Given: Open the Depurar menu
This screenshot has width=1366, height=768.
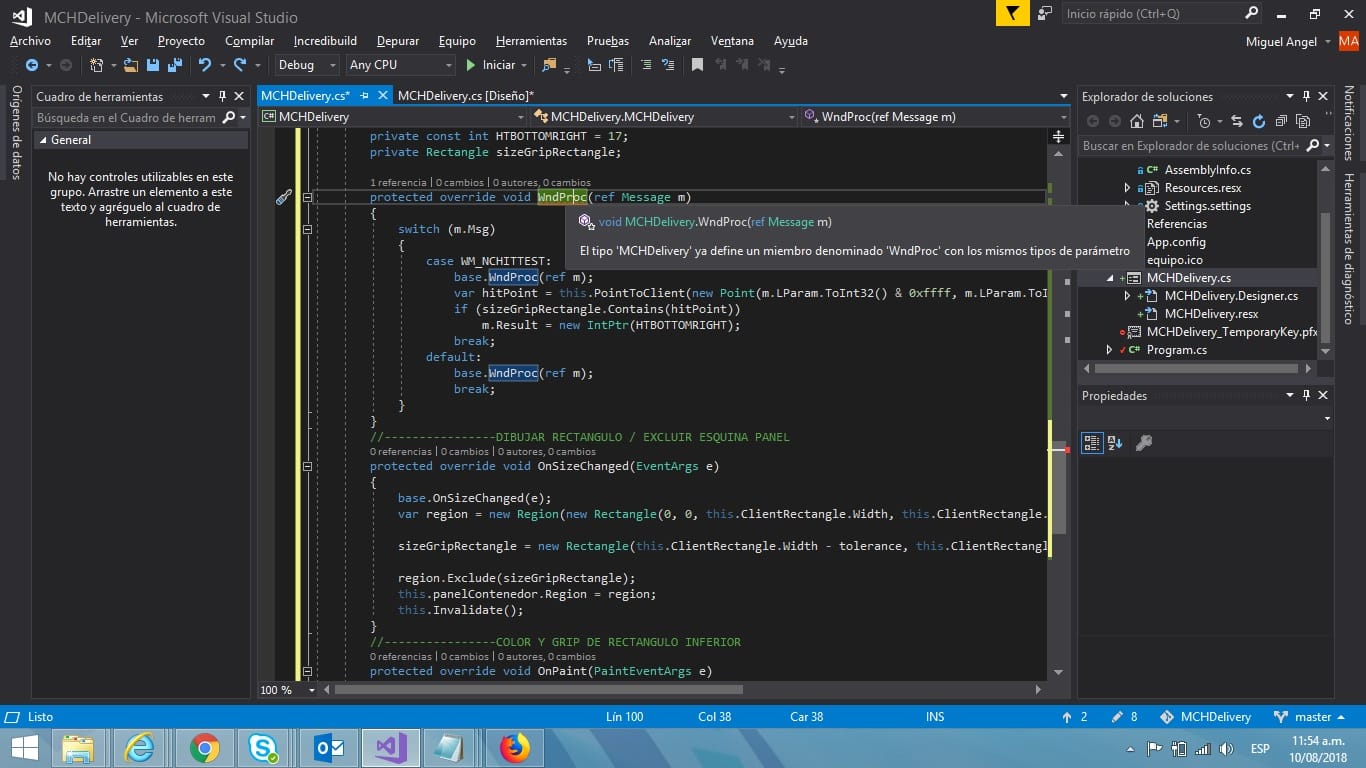Looking at the screenshot, I should tap(397, 41).
